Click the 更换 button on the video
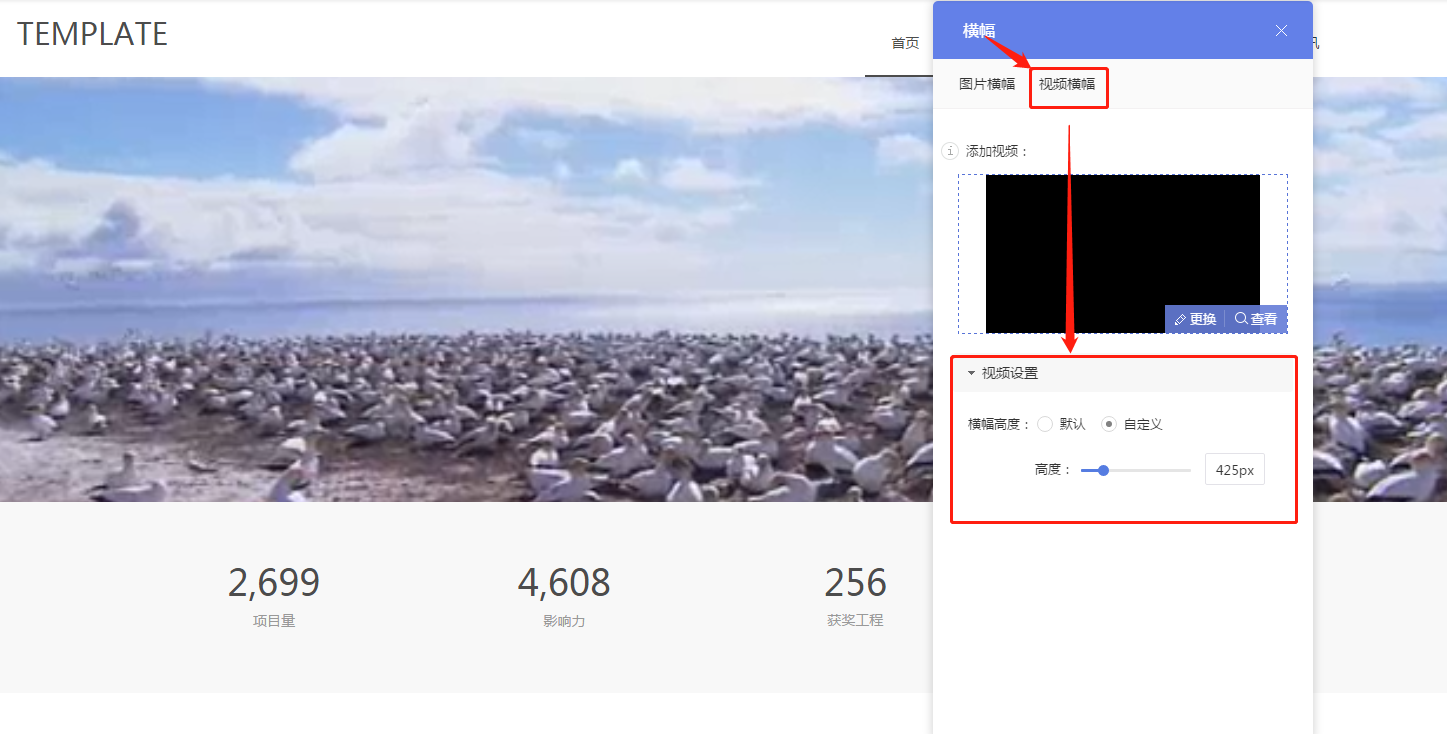1447x734 pixels. click(x=1195, y=319)
